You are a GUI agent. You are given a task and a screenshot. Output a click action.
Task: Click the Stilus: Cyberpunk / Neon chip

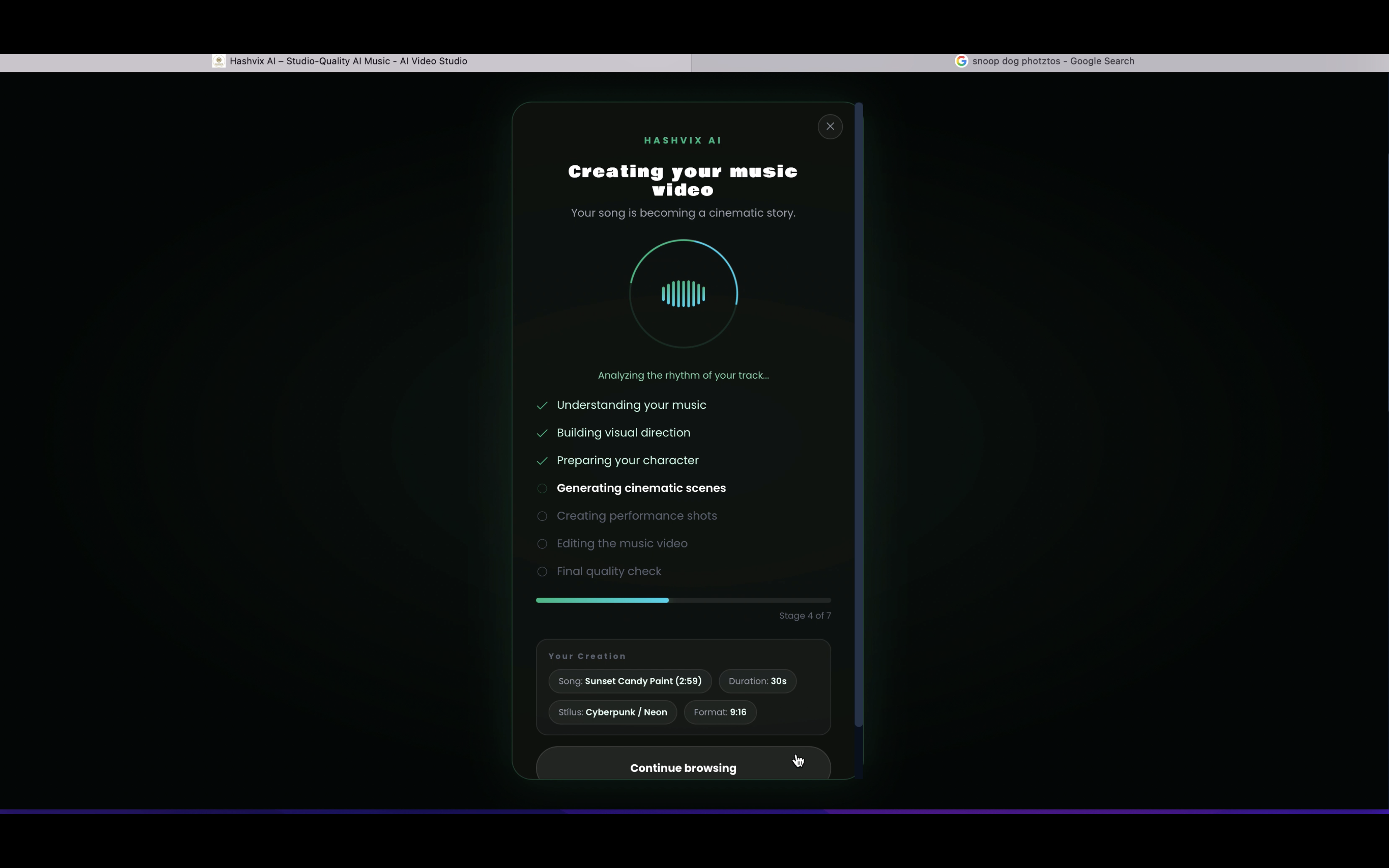pyautogui.click(x=612, y=712)
